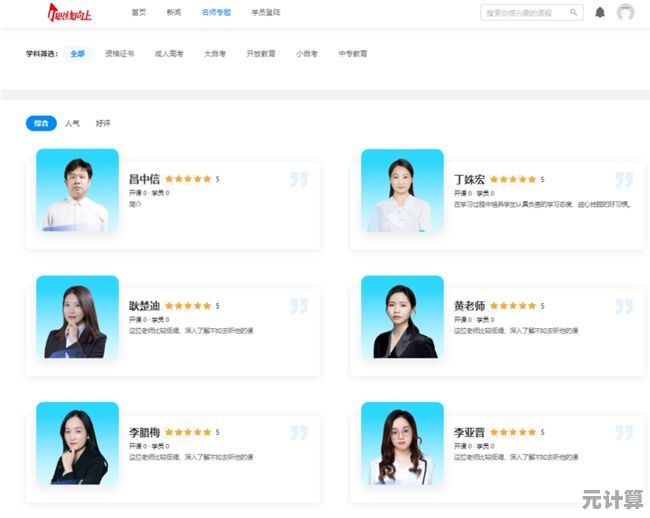Click the notification bell icon
This screenshot has height=518, width=650.
600,13
